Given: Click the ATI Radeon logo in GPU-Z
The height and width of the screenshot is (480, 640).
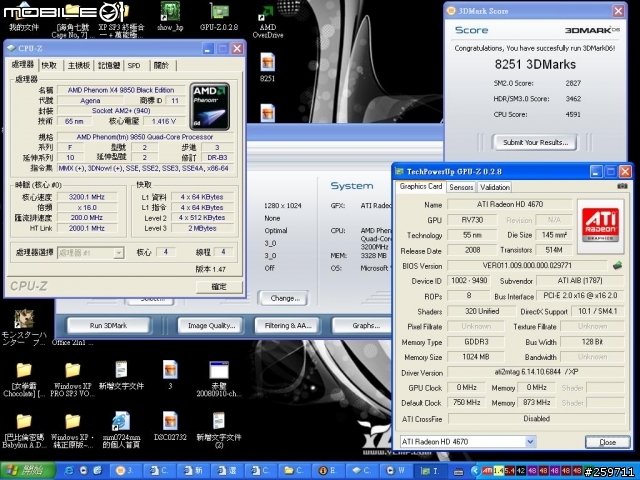Looking at the screenshot, I should point(600,226).
